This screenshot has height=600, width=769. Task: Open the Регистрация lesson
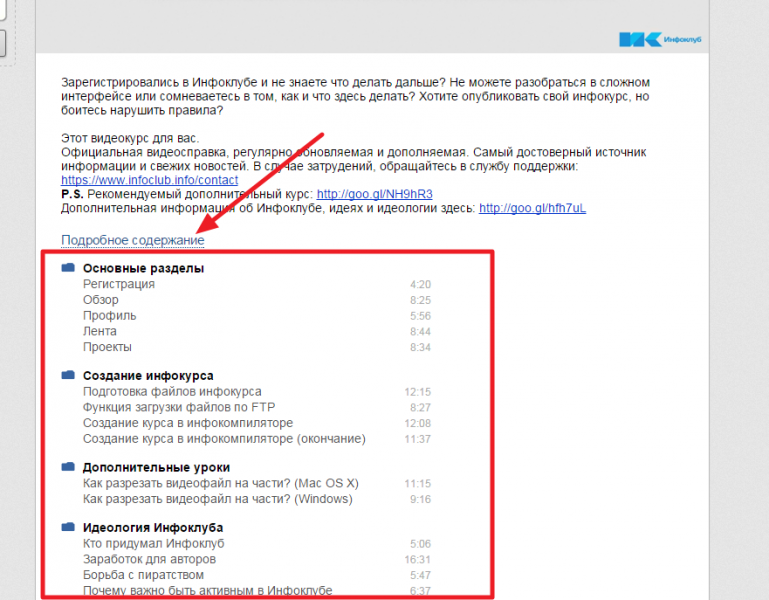[119, 284]
